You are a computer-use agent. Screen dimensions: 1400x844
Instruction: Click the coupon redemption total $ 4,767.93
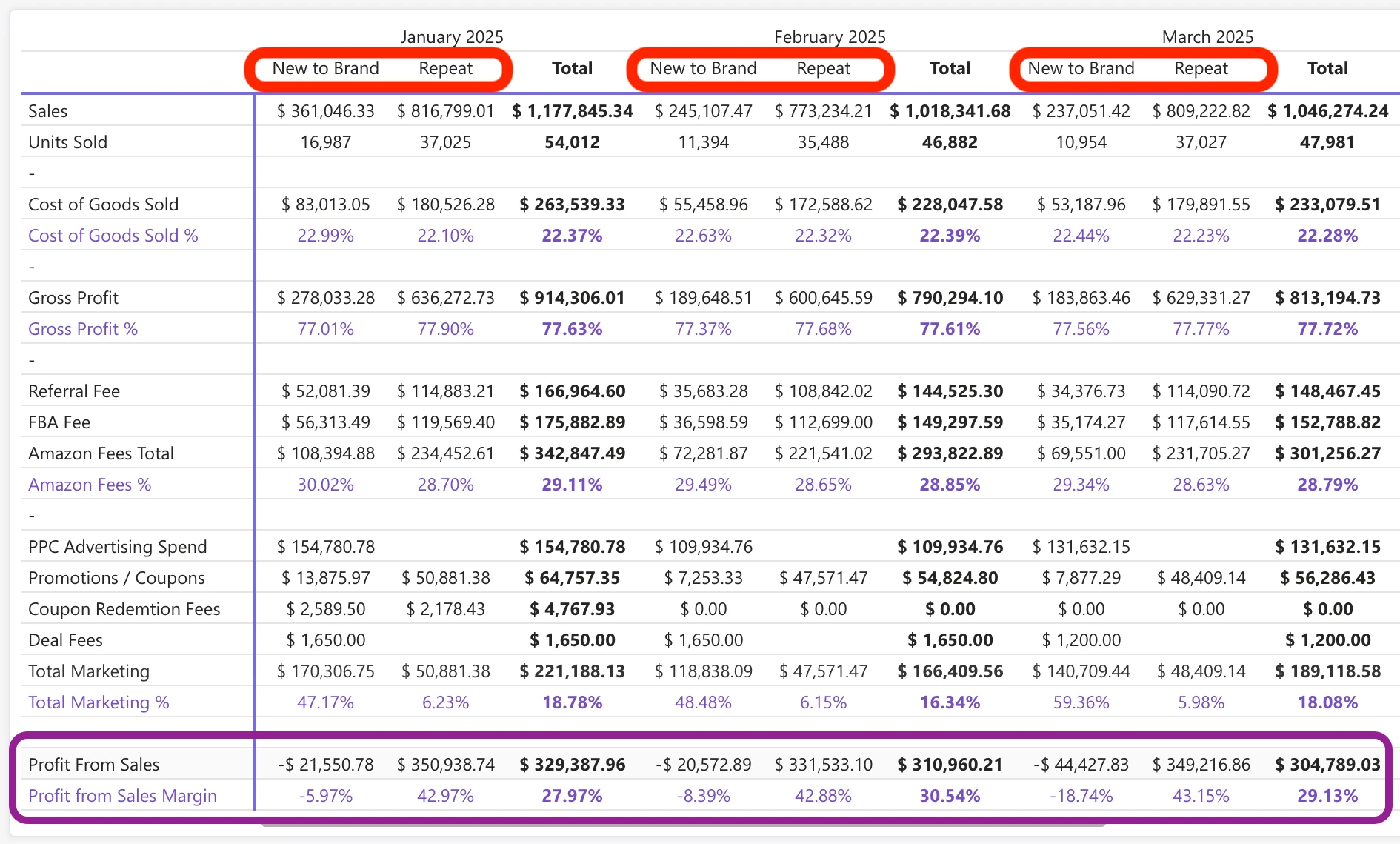[573, 609]
